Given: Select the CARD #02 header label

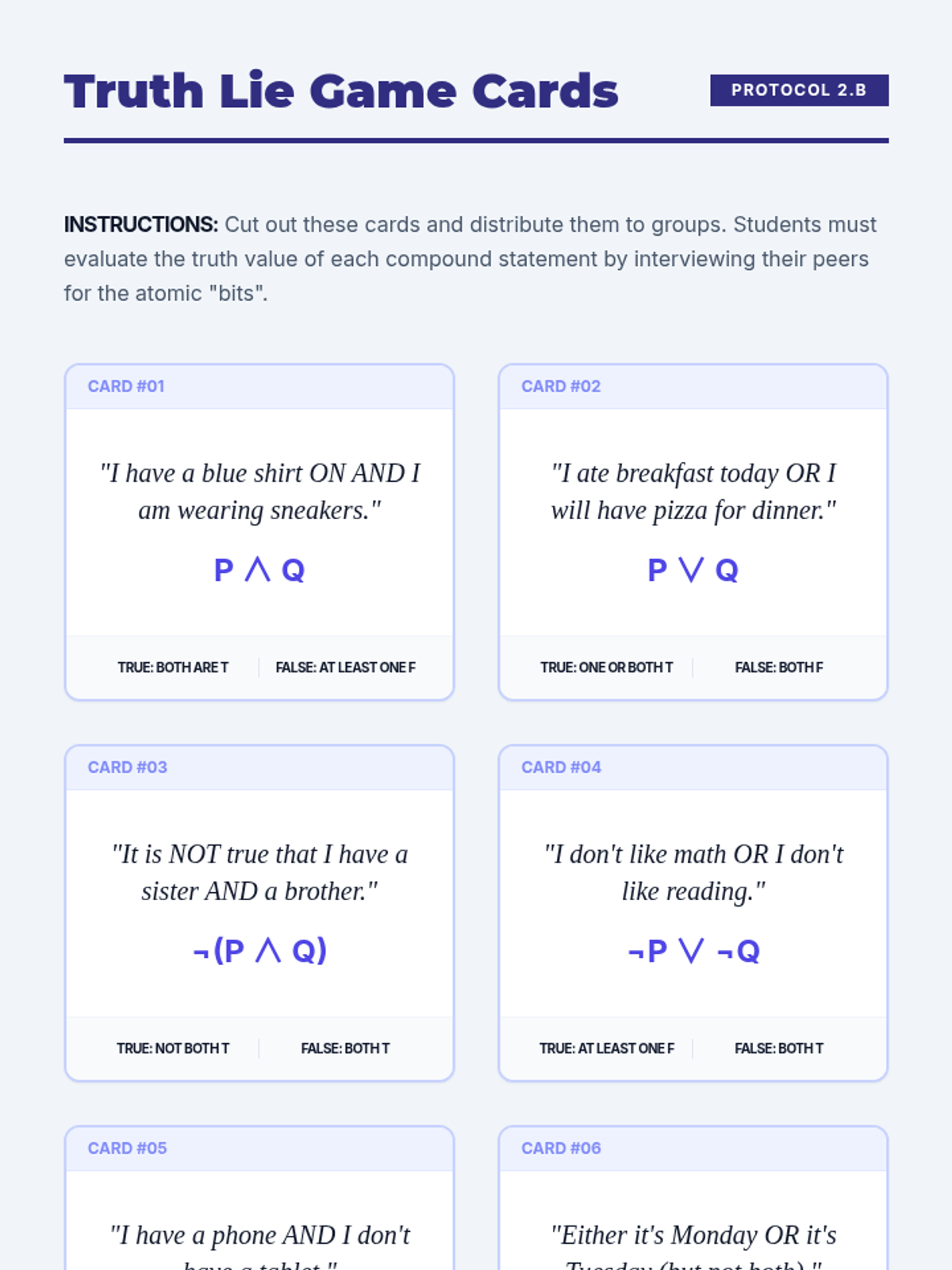Looking at the screenshot, I should tap(561, 387).
